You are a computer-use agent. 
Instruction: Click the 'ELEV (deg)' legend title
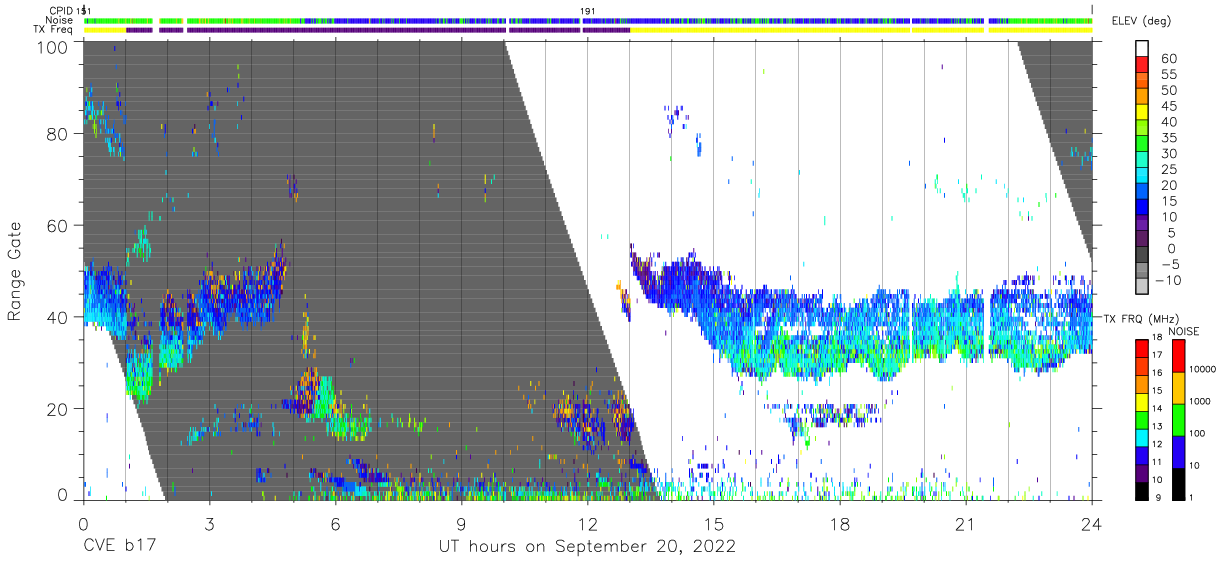pyautogui.click(x=1141, y=21)
